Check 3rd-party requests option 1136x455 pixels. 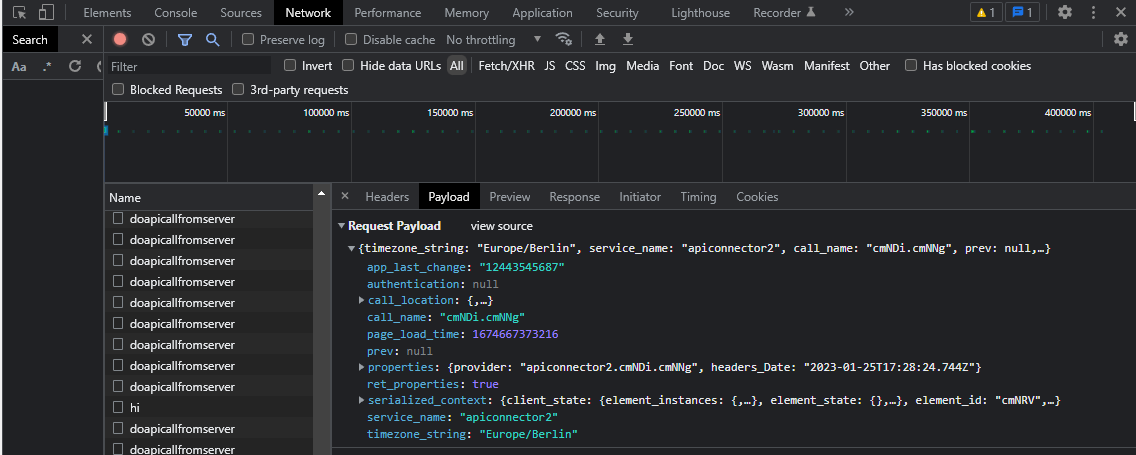[x=238, y=89]
